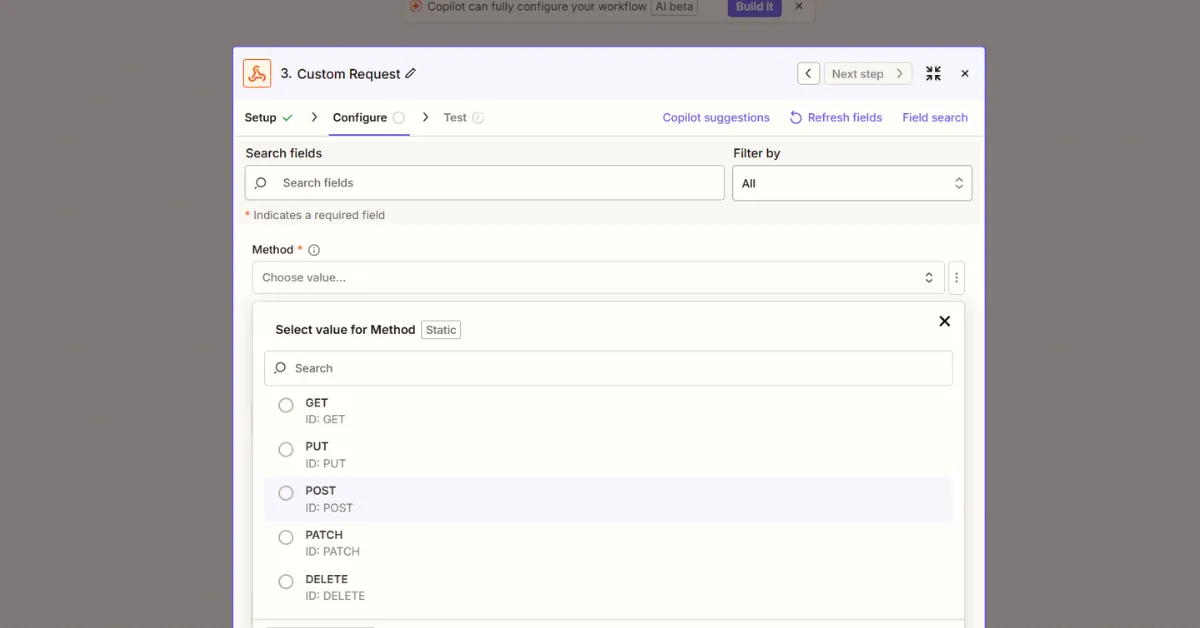This screenshot has width=1200, height=628.
Task: Advance using the Next step chevron
Action: tap(899, 73)
